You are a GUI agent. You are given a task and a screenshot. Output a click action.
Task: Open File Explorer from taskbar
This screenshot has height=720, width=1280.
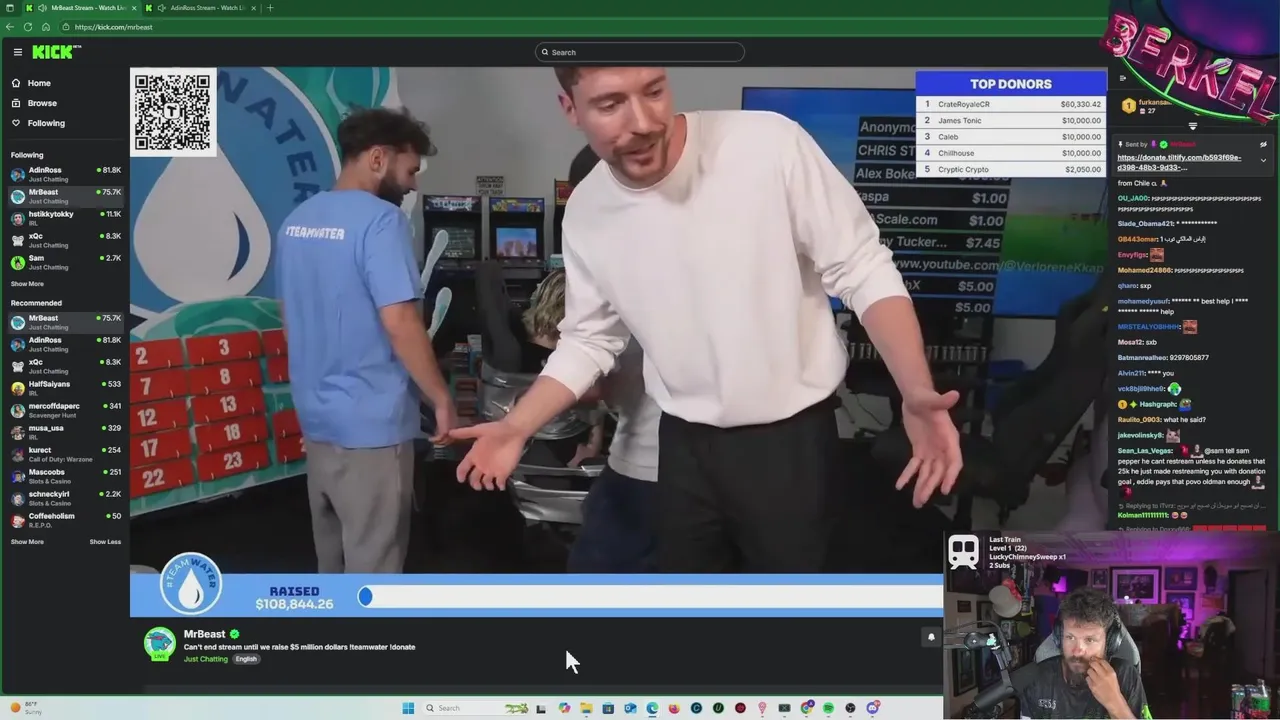(x=586, y=708)
